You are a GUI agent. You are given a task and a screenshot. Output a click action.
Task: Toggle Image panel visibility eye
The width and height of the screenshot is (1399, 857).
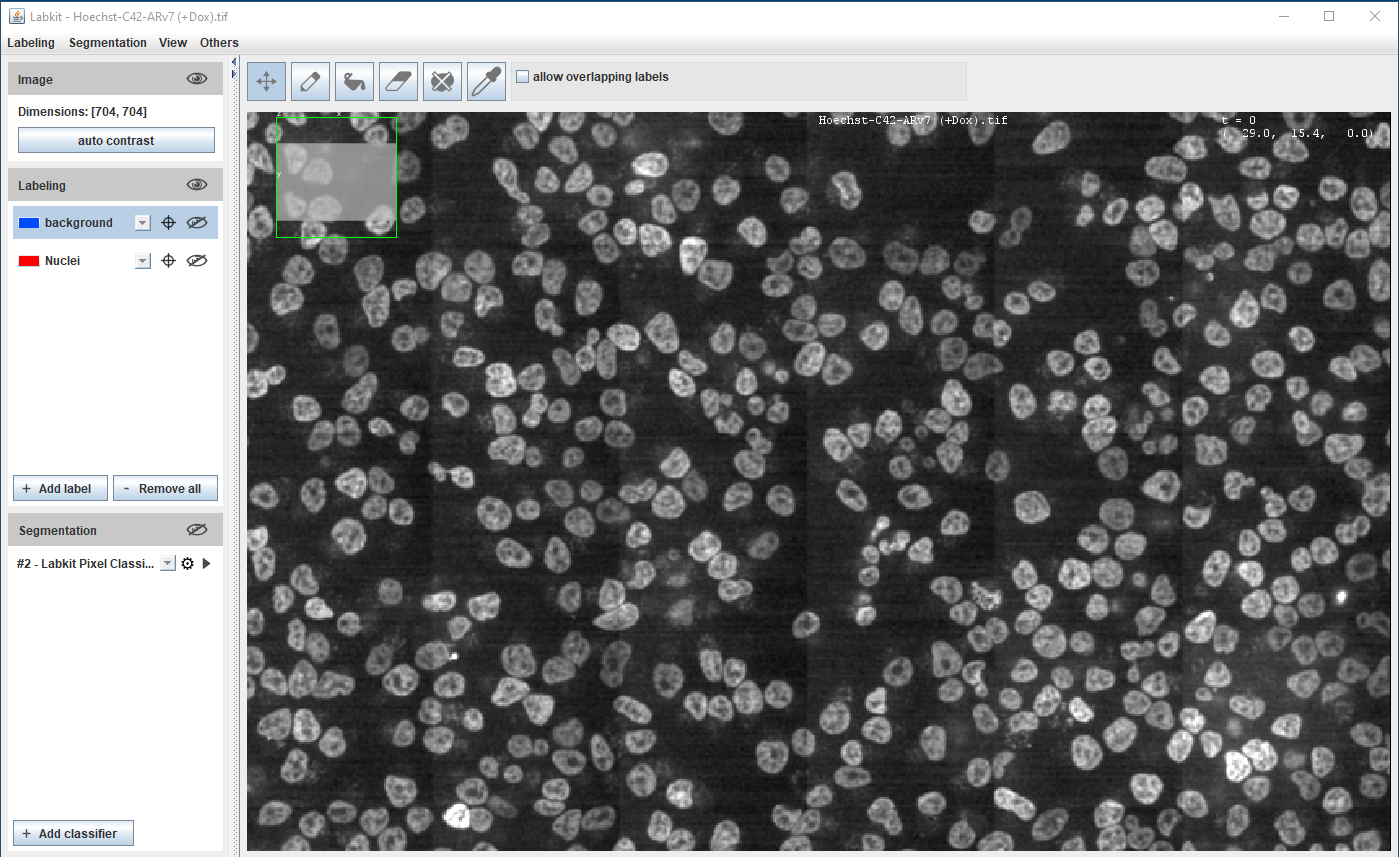[x=197, y=79]
